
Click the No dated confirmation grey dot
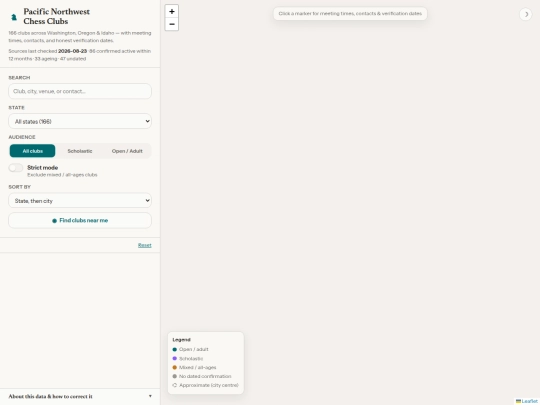coord(175,376)
